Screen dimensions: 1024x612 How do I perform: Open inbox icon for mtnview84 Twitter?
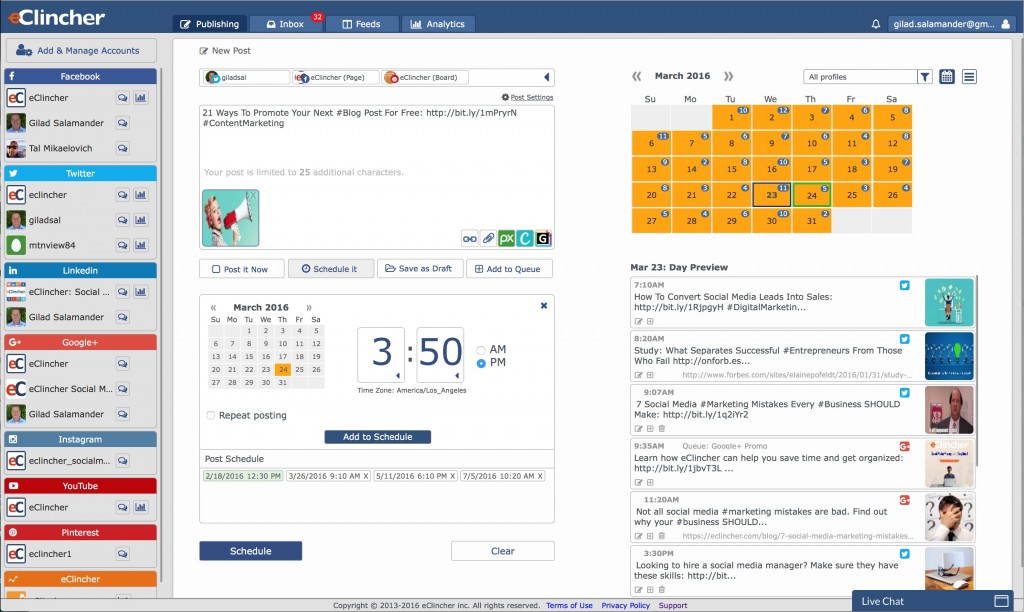tap(122, 246)
